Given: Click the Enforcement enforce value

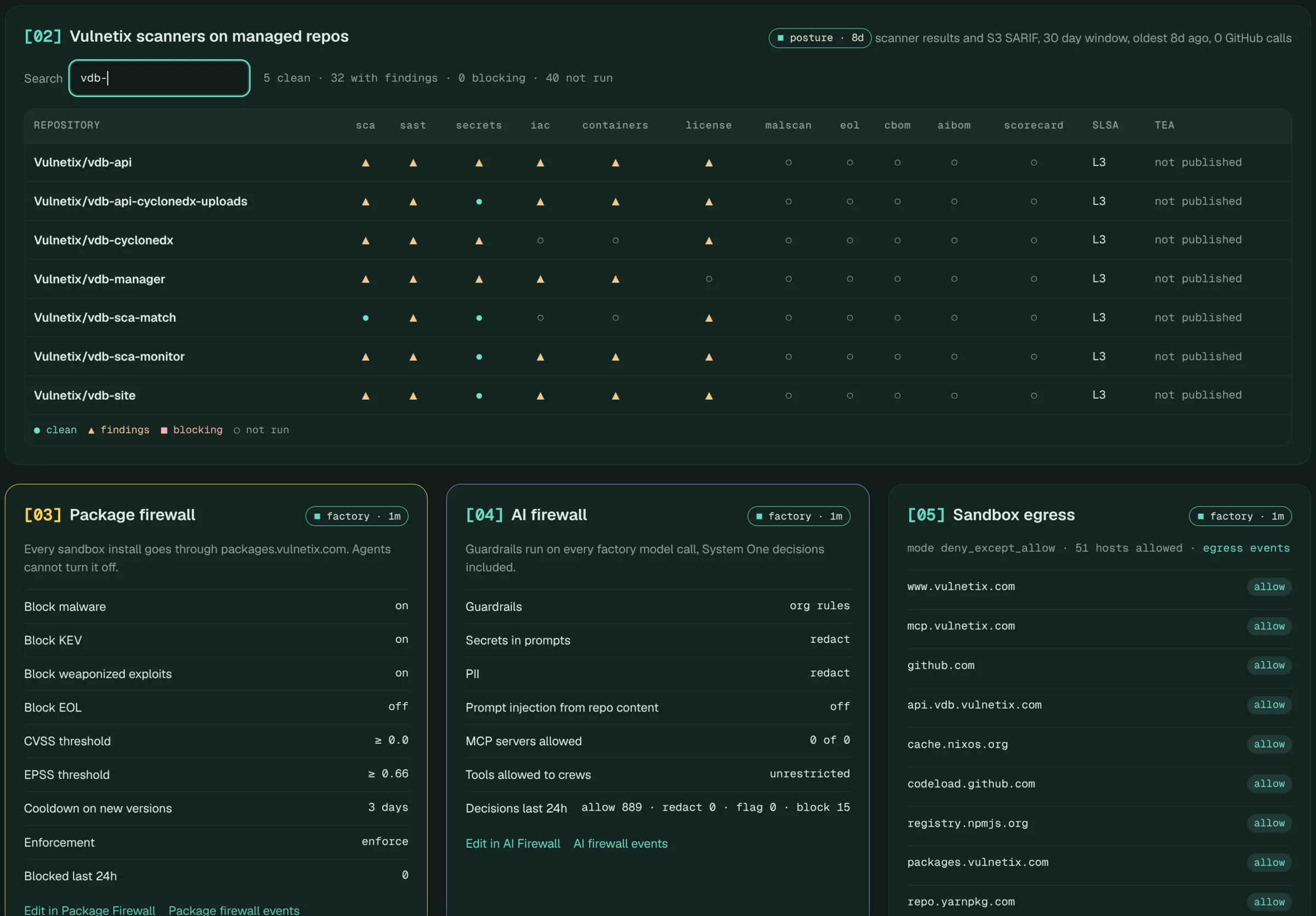Looking at the screenshot, I should pyautogui.click(x=385, y=841).
